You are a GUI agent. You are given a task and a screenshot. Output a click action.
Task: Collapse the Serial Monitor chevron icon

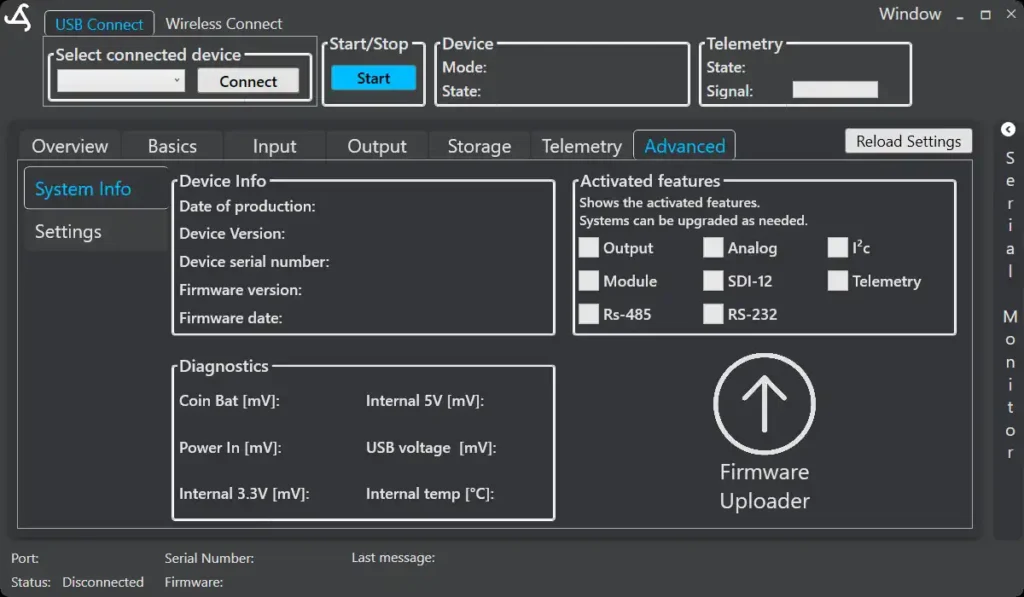click(x=1008, y=129)
